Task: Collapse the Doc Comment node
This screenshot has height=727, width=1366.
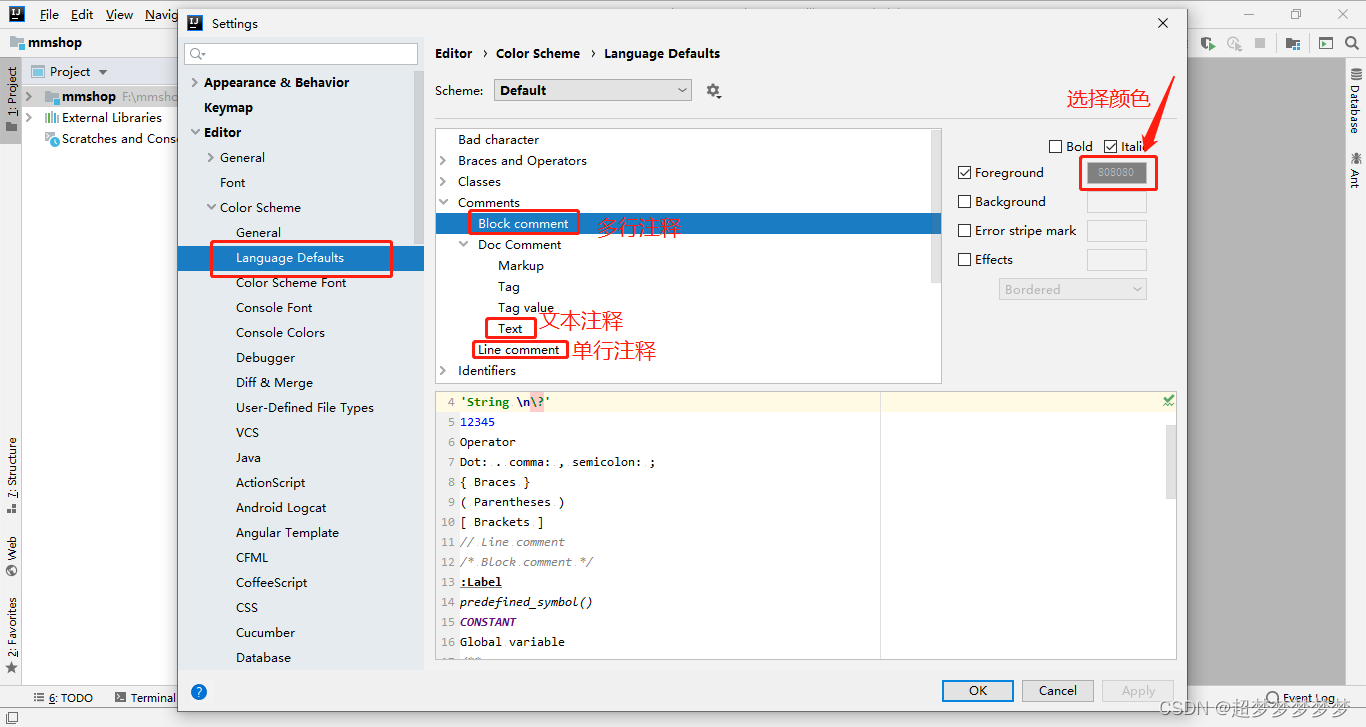Action: (464, 245)
